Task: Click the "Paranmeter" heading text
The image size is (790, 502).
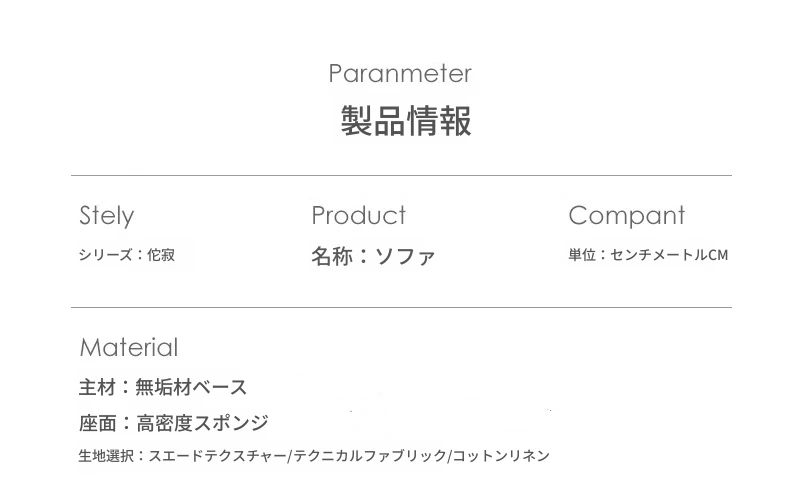Action: (x=399, y=74)
